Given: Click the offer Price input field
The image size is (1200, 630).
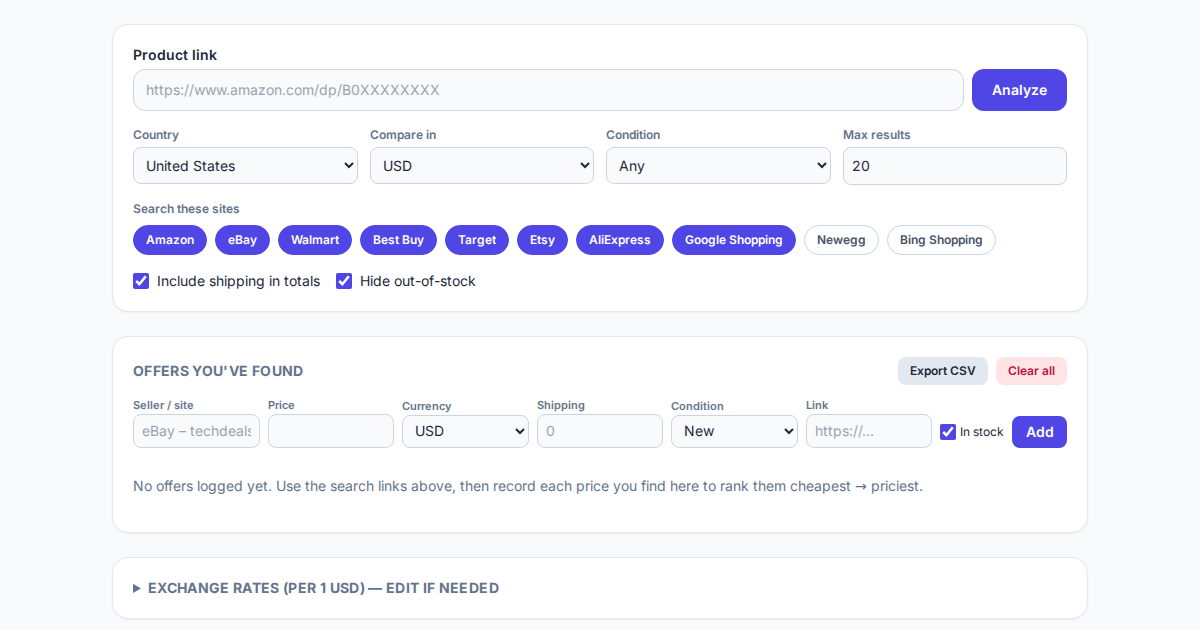Looking at the screenshot, I should (x=331, y=431).
